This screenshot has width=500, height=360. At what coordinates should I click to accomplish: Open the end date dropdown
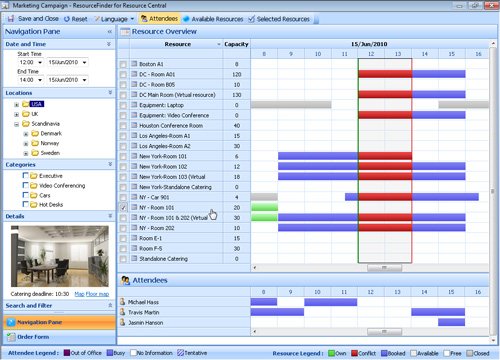(x=85, y=80)
